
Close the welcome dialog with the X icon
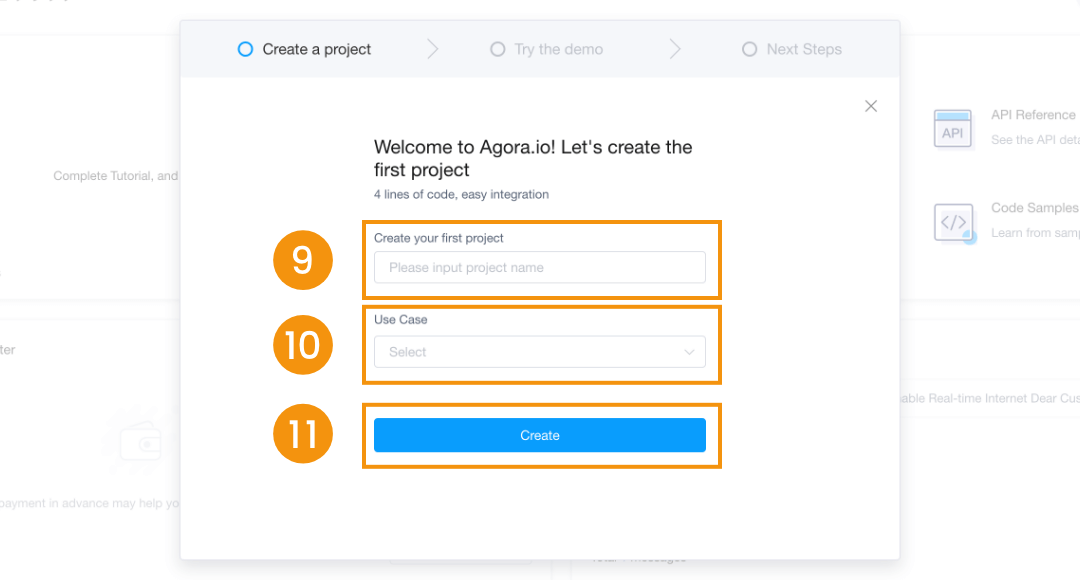pos(871,106)
